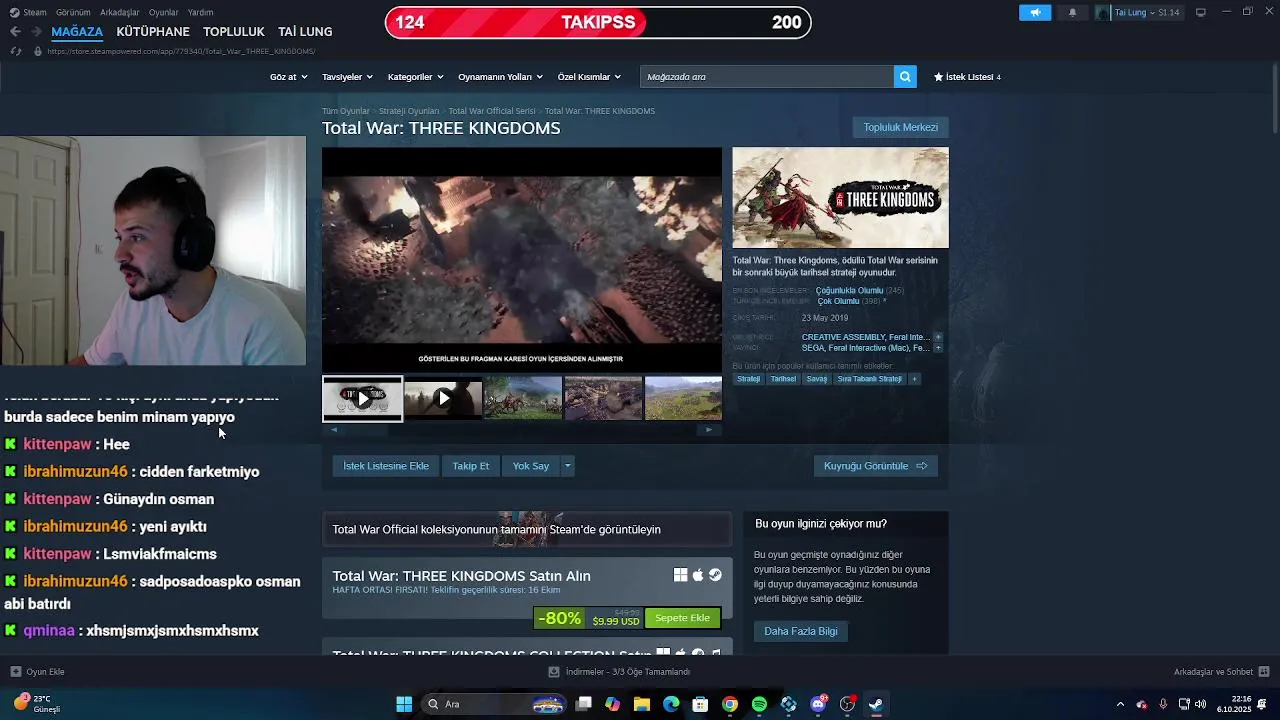This screenshot has width=1280, height=720.
Task: Click plus icon next to developer names
Action: [x=938, y=337]
